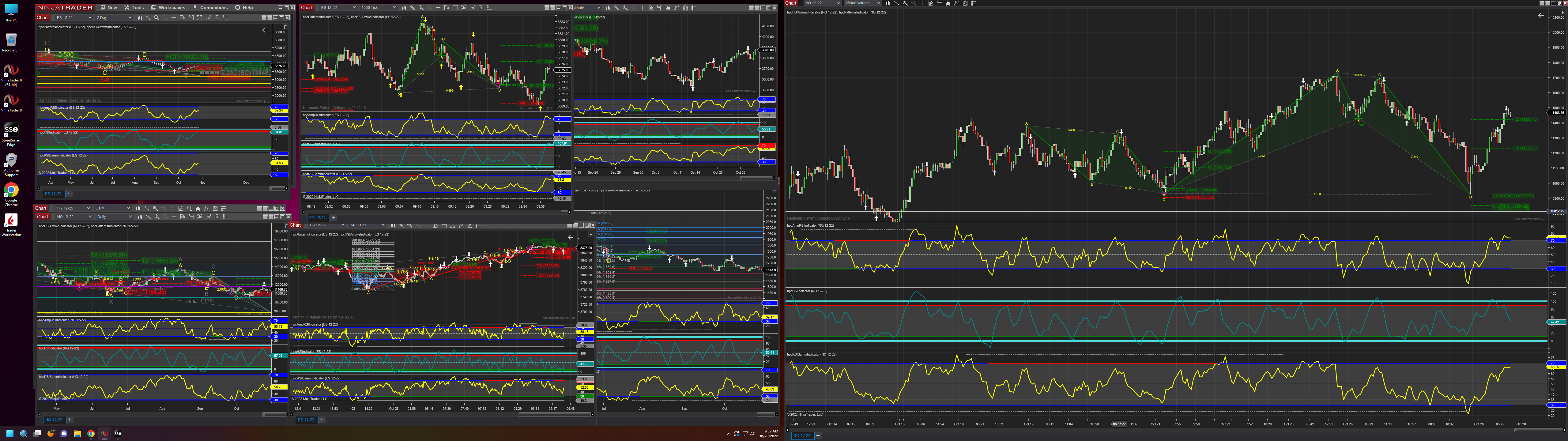Open Google Chrome from the Windows taskbar
This screenshot has width=1568, height=441.
(x=91, y=434)
